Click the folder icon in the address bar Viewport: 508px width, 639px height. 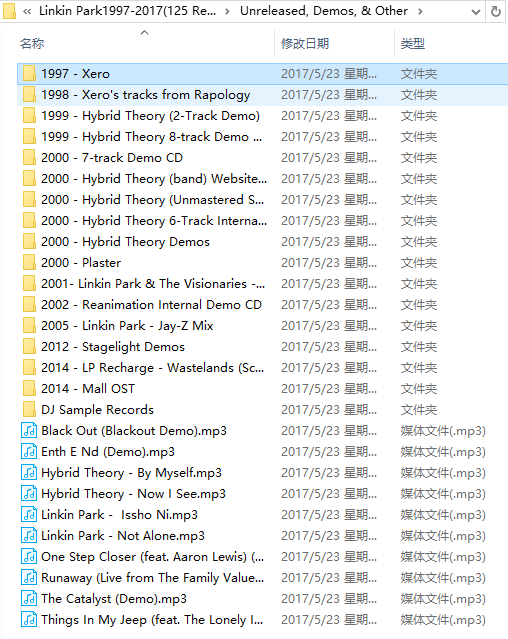click(x=9, y=11)
